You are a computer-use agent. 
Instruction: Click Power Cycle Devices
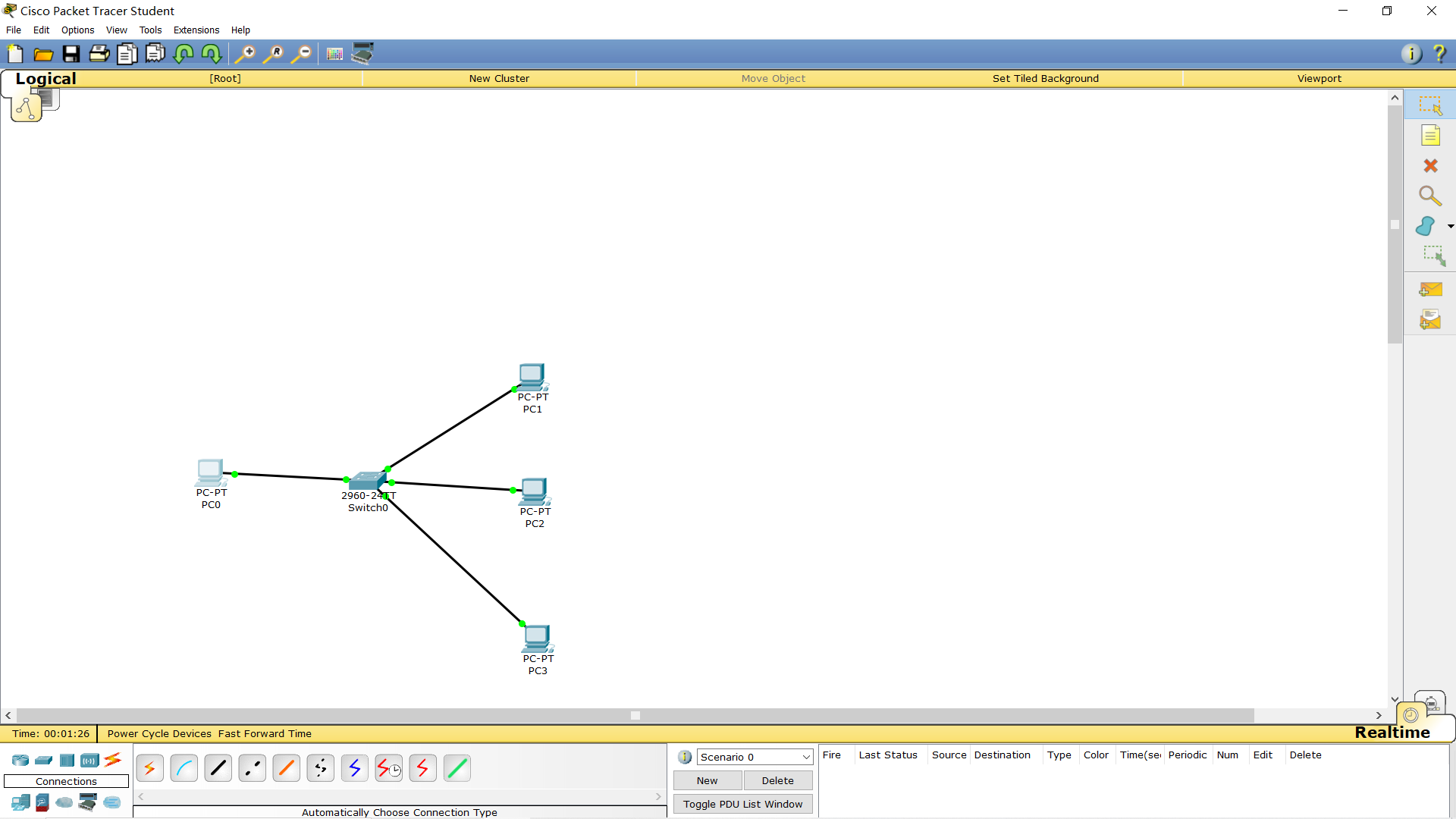click(x=159, y=733)
